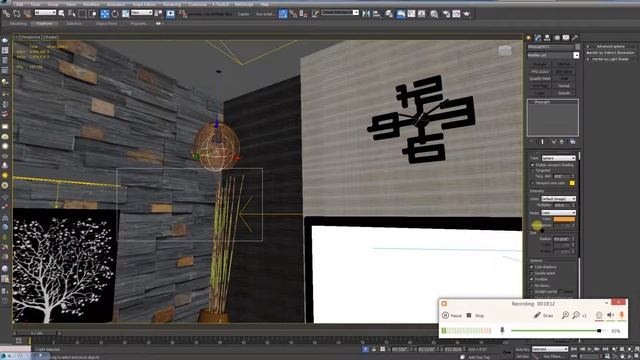Open the Graph Editors menu
The width and height of the screenshot is (640, 360).
[144, 4]
